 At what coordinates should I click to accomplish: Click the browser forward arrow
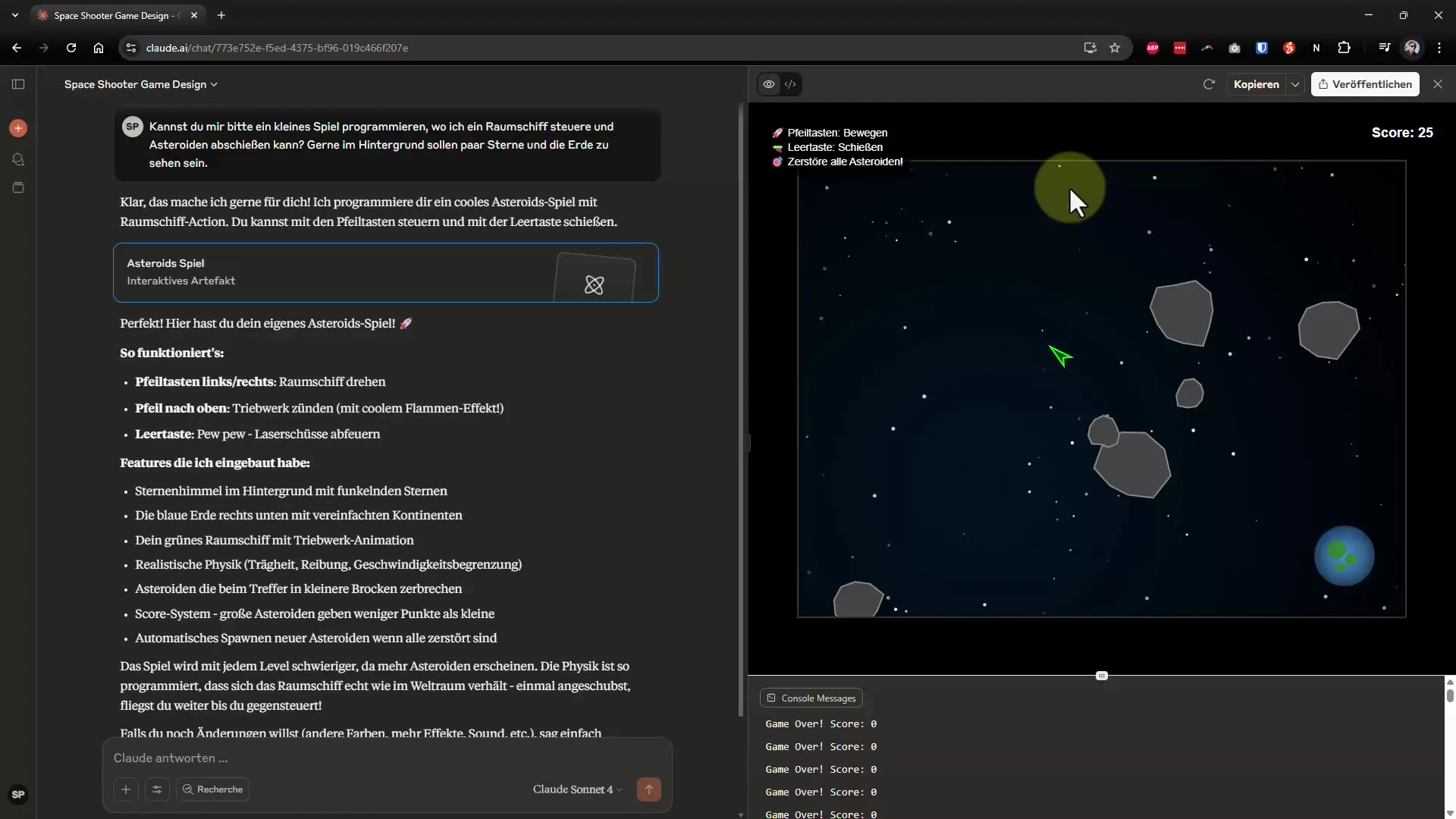tap(44, 48)
